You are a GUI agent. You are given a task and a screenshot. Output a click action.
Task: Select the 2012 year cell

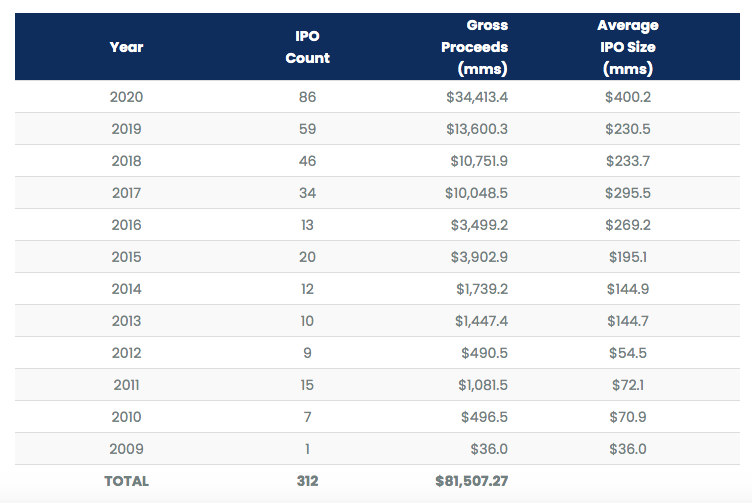click(126, 353)
